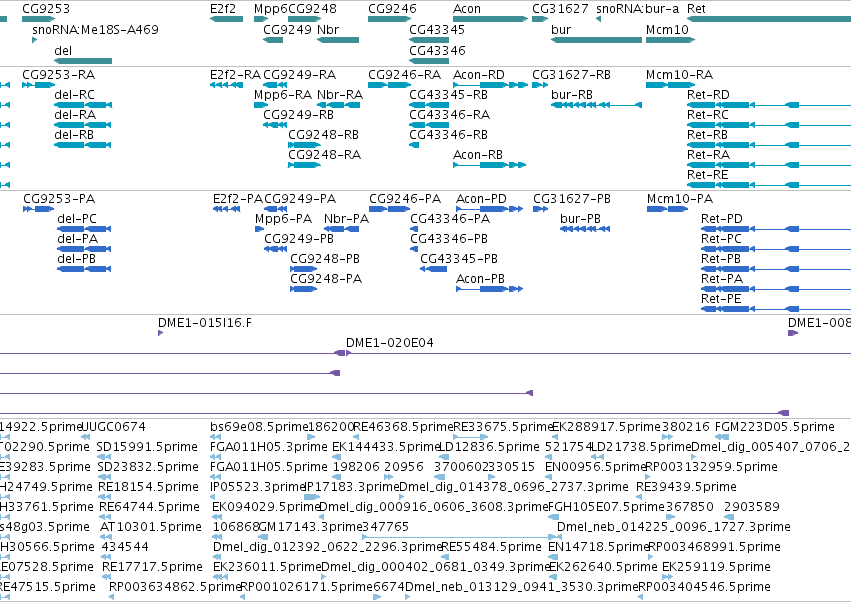
Task: Click the DME1-015I16.F marker
Action: click(x=161, y=333)
